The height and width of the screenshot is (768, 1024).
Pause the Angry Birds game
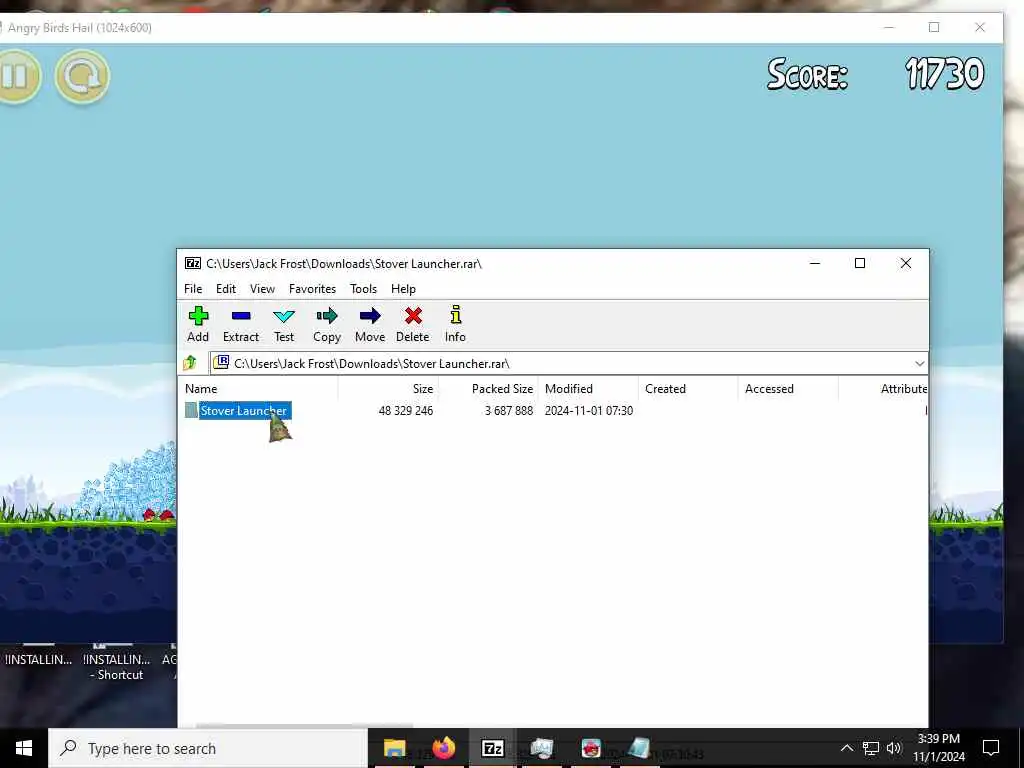pos(18,76)
